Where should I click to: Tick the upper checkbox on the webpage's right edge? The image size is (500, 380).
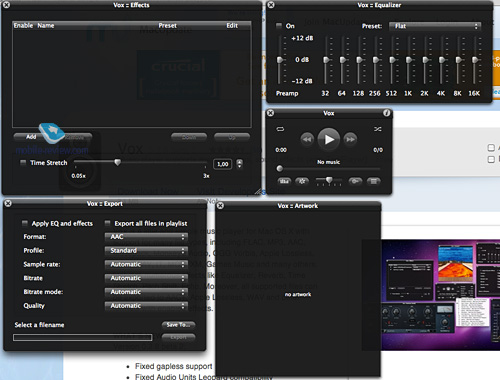[x=491, y=148]
